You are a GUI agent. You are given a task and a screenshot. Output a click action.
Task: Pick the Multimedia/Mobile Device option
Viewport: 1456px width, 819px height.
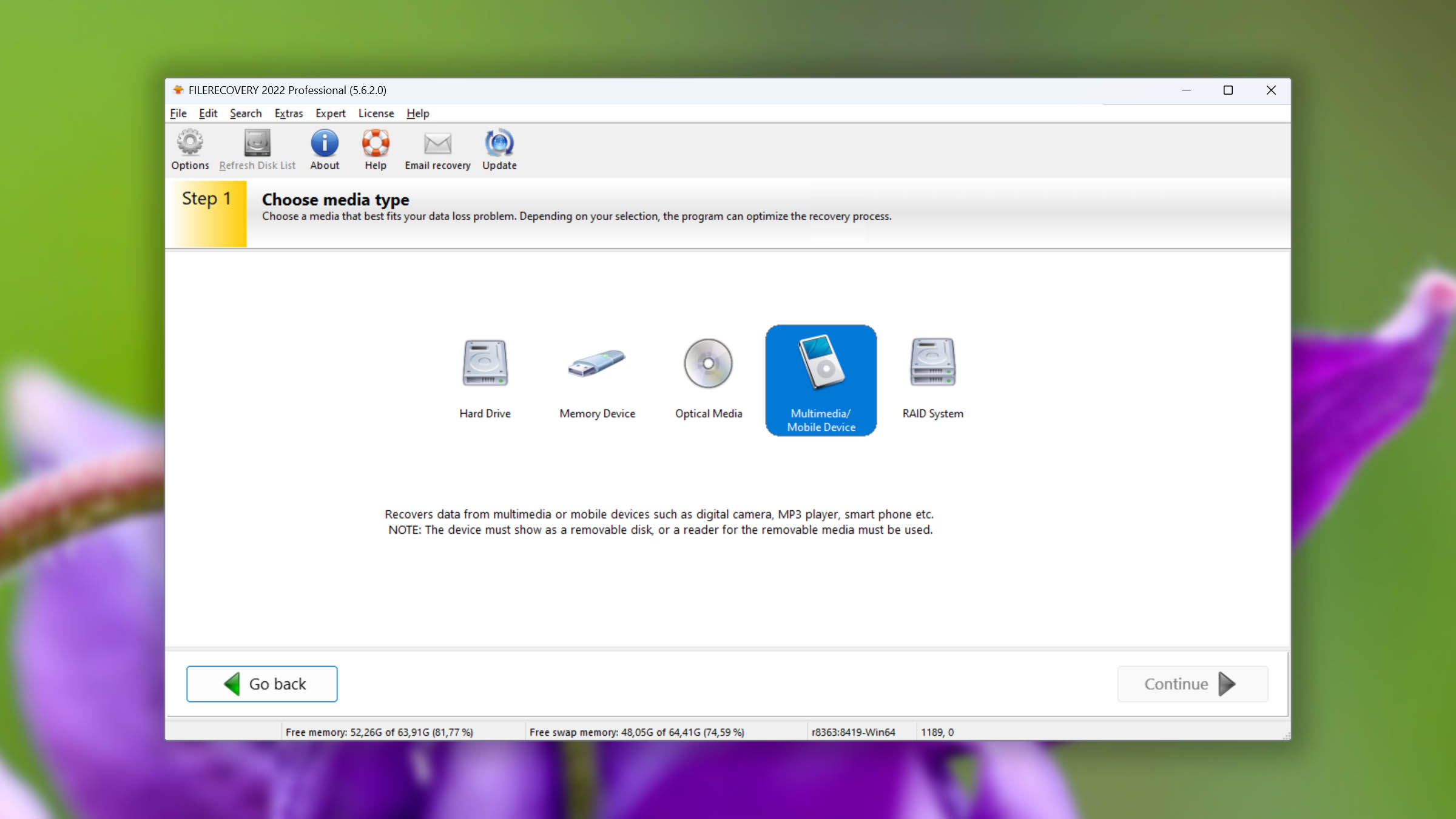click(x=821, y=380)
